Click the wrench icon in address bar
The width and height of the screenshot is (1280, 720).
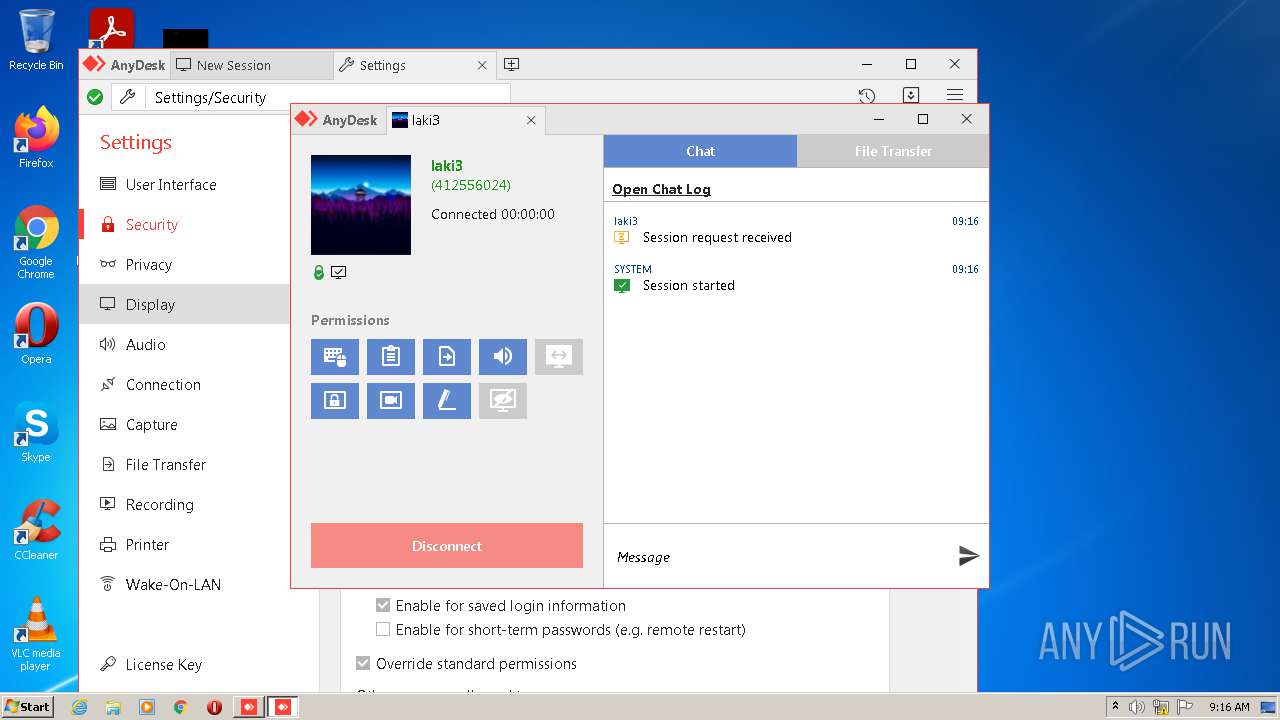click(127, 97)
